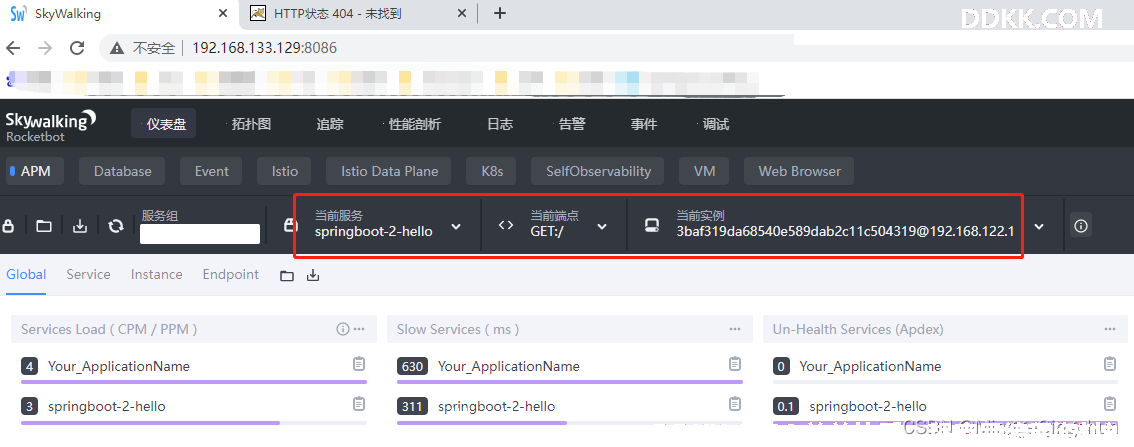The image size is (1134, 447).
Task: Open the 事件 event page
Action: (x=644, y=124)
